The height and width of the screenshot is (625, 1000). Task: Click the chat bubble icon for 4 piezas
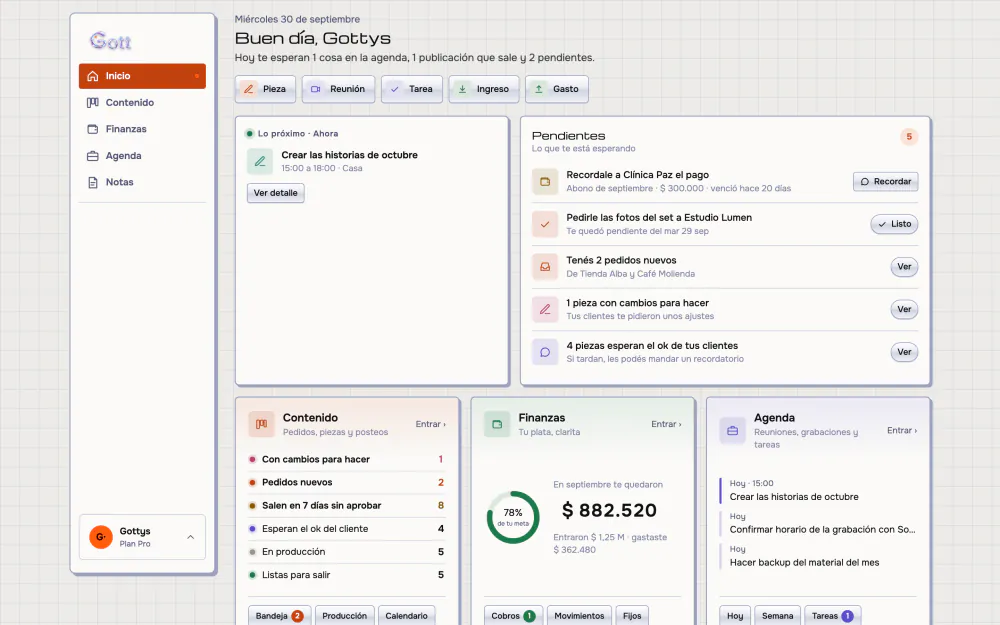545,352
